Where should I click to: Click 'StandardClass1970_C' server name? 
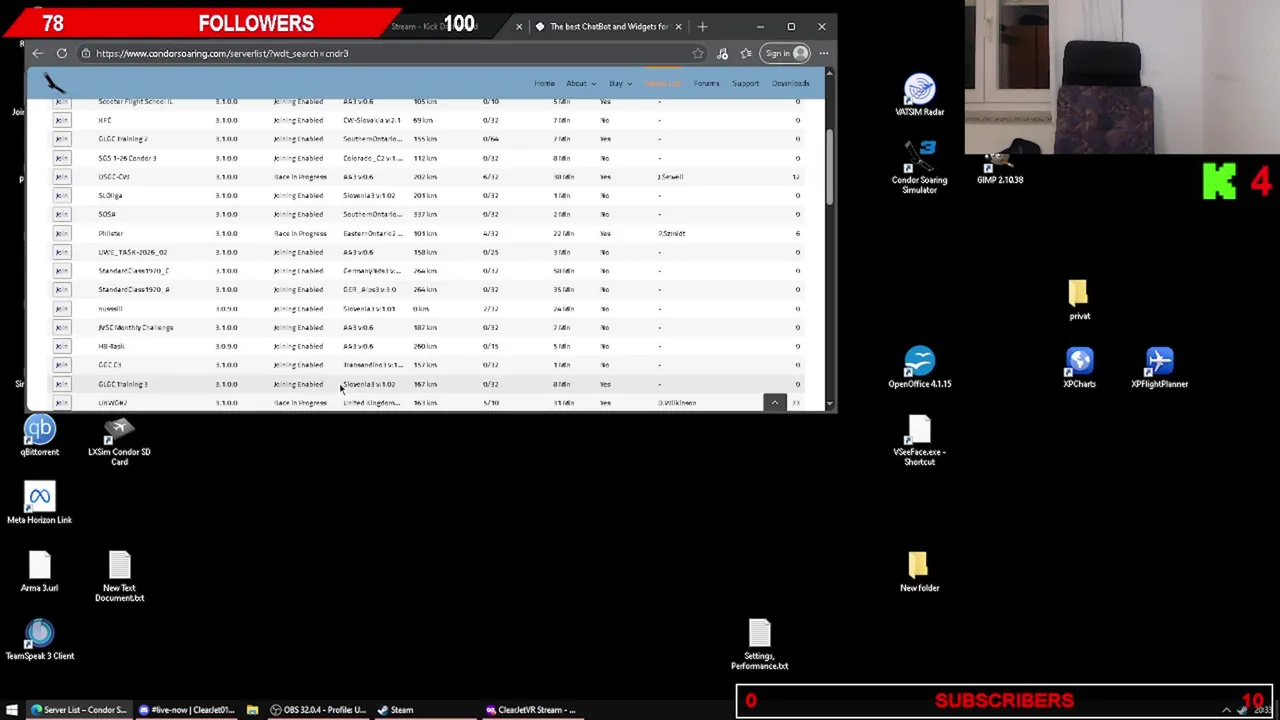[134, 271]
